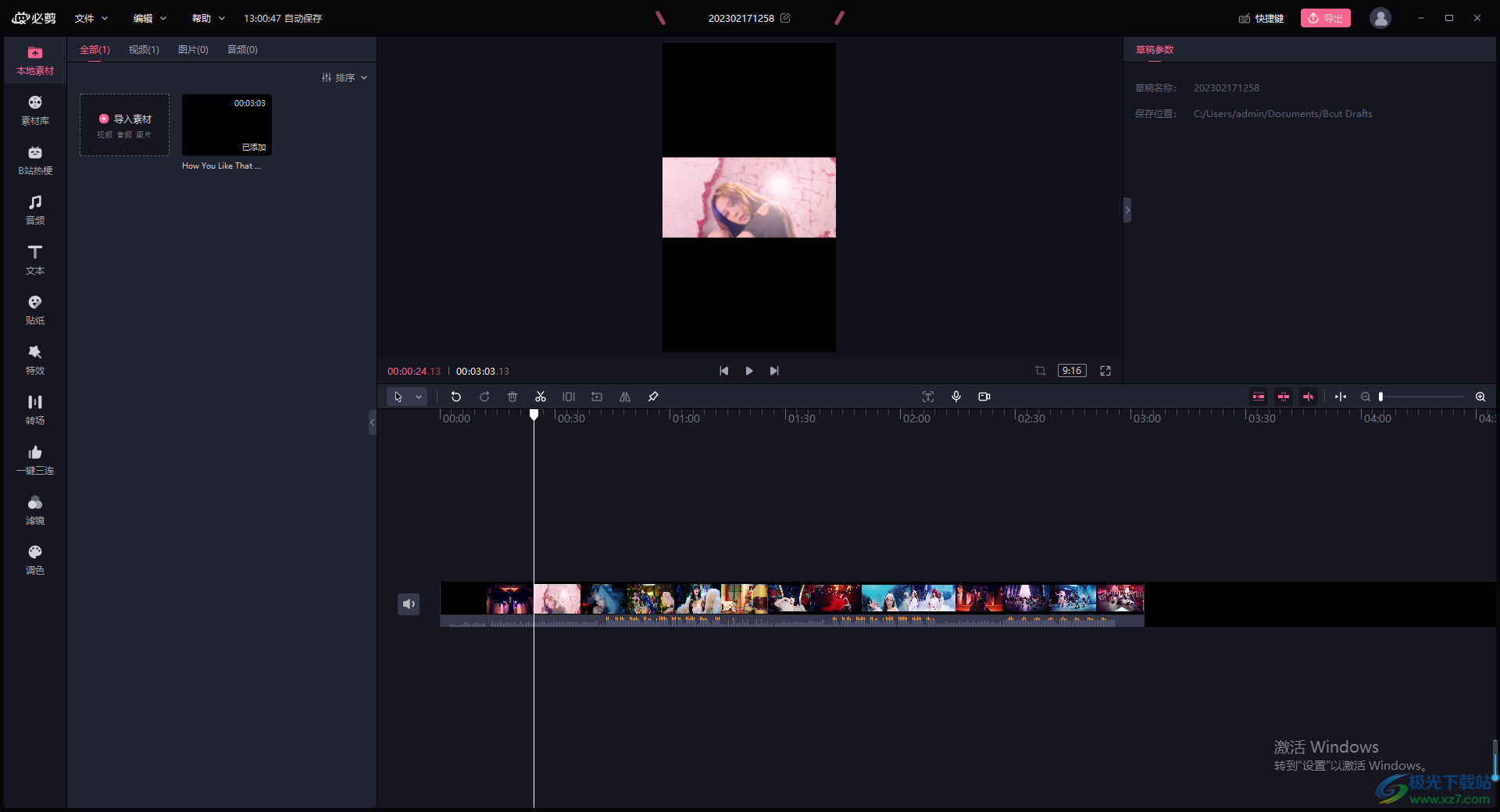Open the 本地素材 local media panel
Screen dimensions: 1500x812
35,61
